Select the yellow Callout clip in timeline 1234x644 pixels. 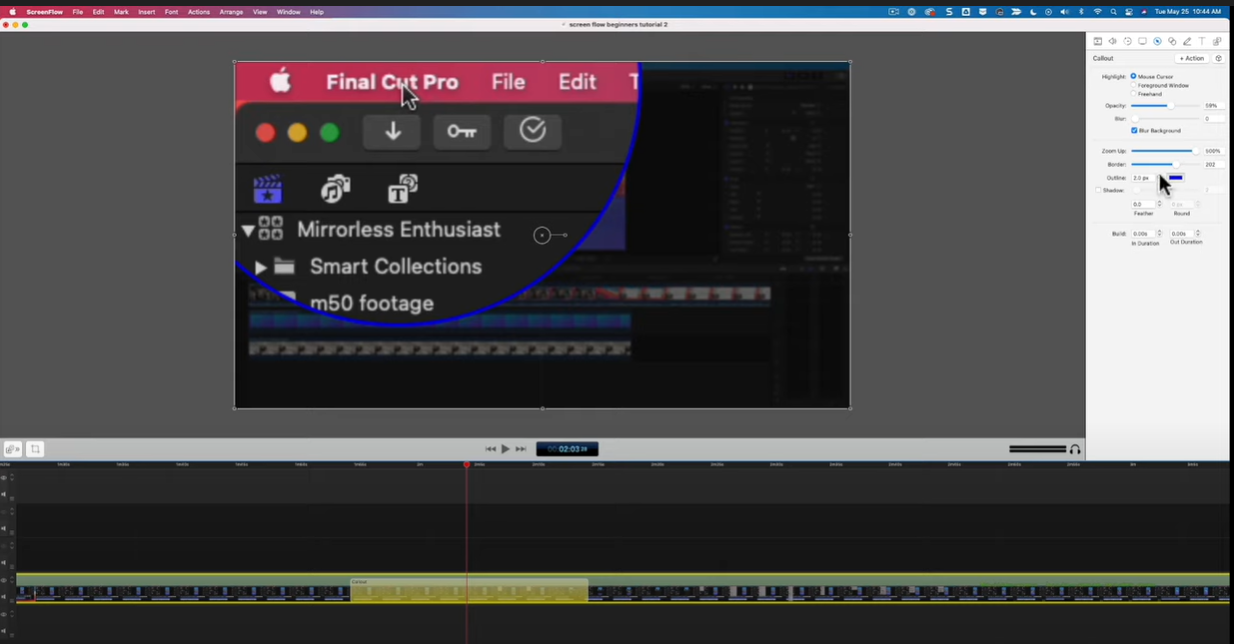[x=468, y=590]
